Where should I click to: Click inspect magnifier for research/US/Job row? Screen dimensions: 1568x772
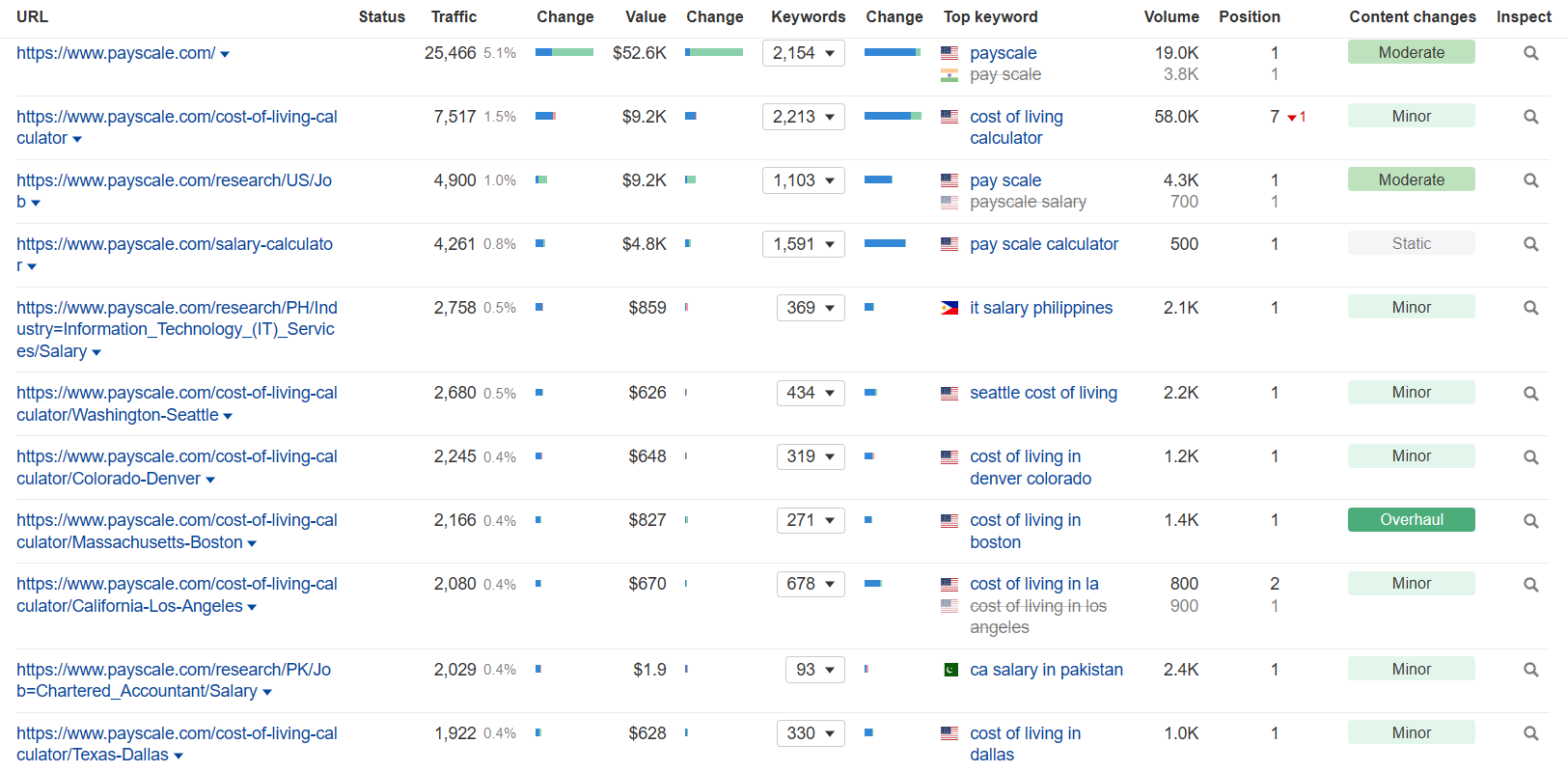point(1530,180)
